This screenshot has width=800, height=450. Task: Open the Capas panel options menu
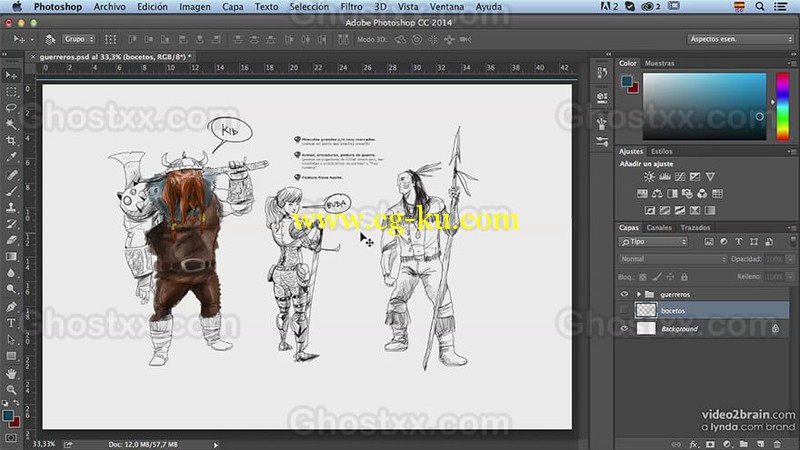click(x=791, y=228)
